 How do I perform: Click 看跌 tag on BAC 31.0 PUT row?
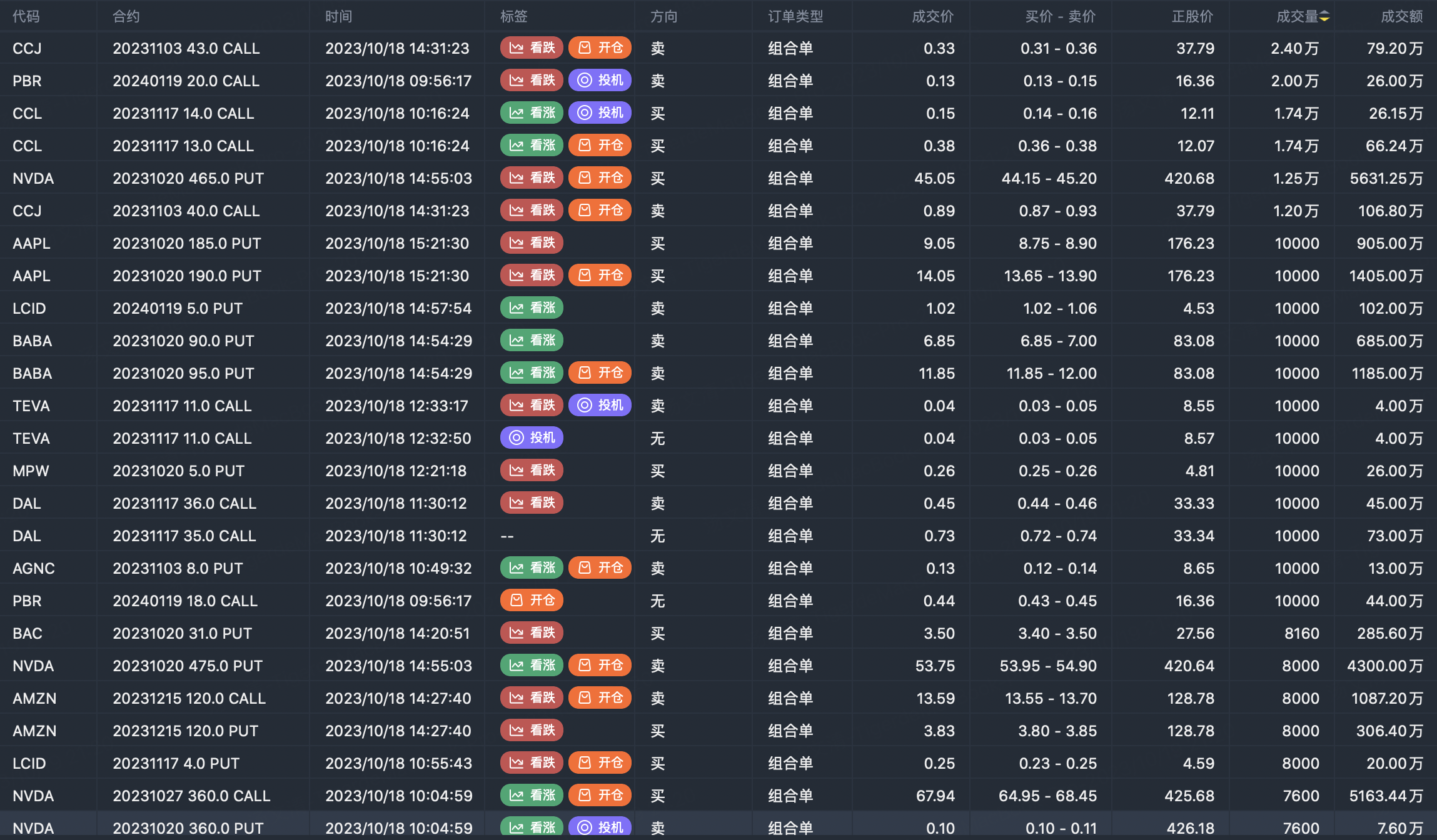point(532,633)
